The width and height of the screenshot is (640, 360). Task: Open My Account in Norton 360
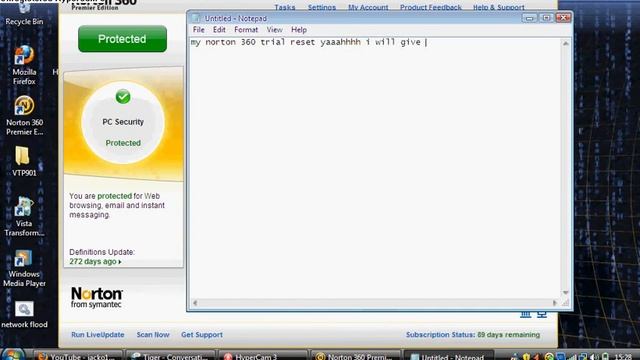[x=368, y=7]
